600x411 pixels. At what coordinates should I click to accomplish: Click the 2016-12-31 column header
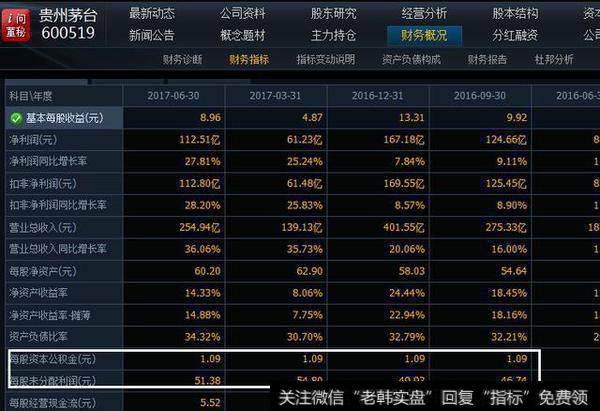pyautogui.click(x=378, y=96)
